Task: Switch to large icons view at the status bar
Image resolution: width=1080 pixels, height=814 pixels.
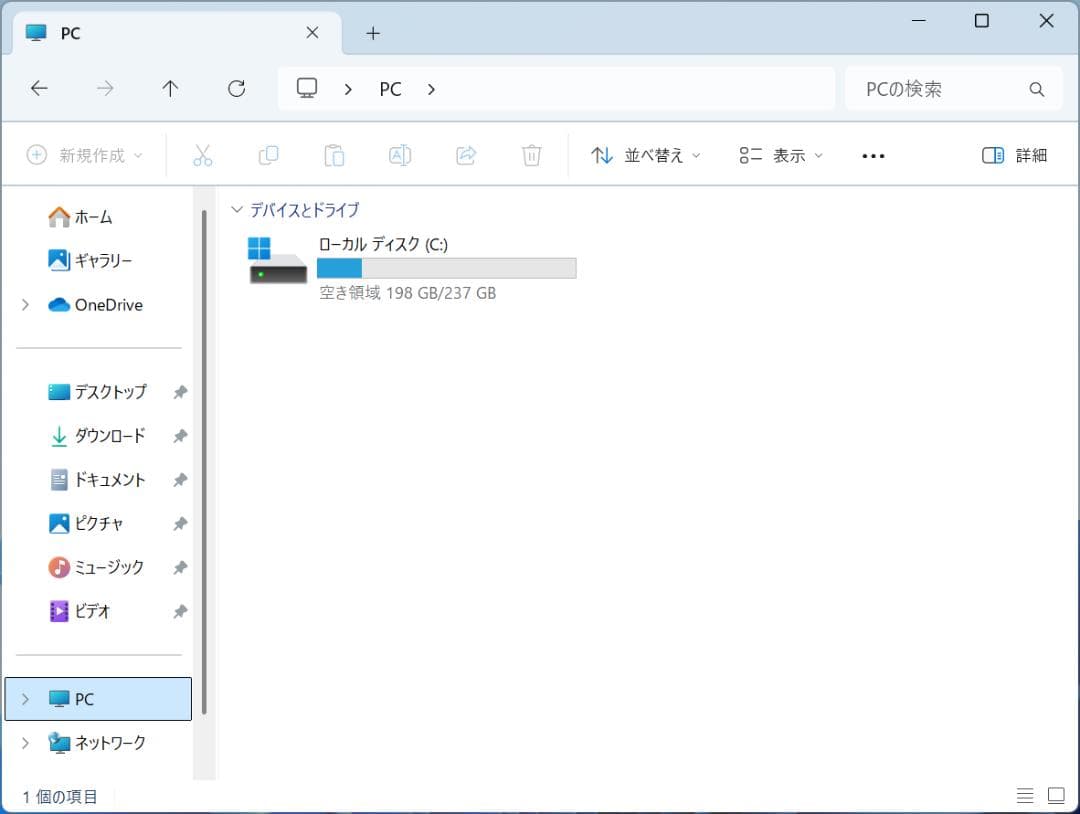Action: point(1055,796)
